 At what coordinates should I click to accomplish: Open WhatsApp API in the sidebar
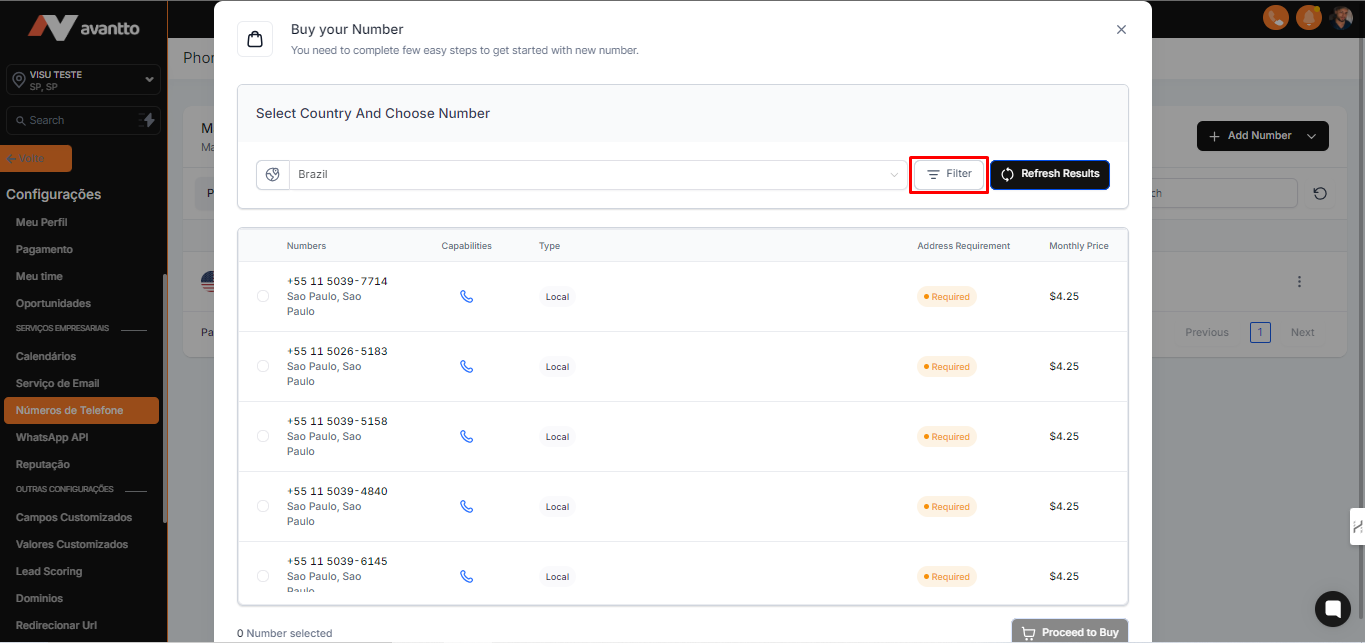(x=52, y=438)
